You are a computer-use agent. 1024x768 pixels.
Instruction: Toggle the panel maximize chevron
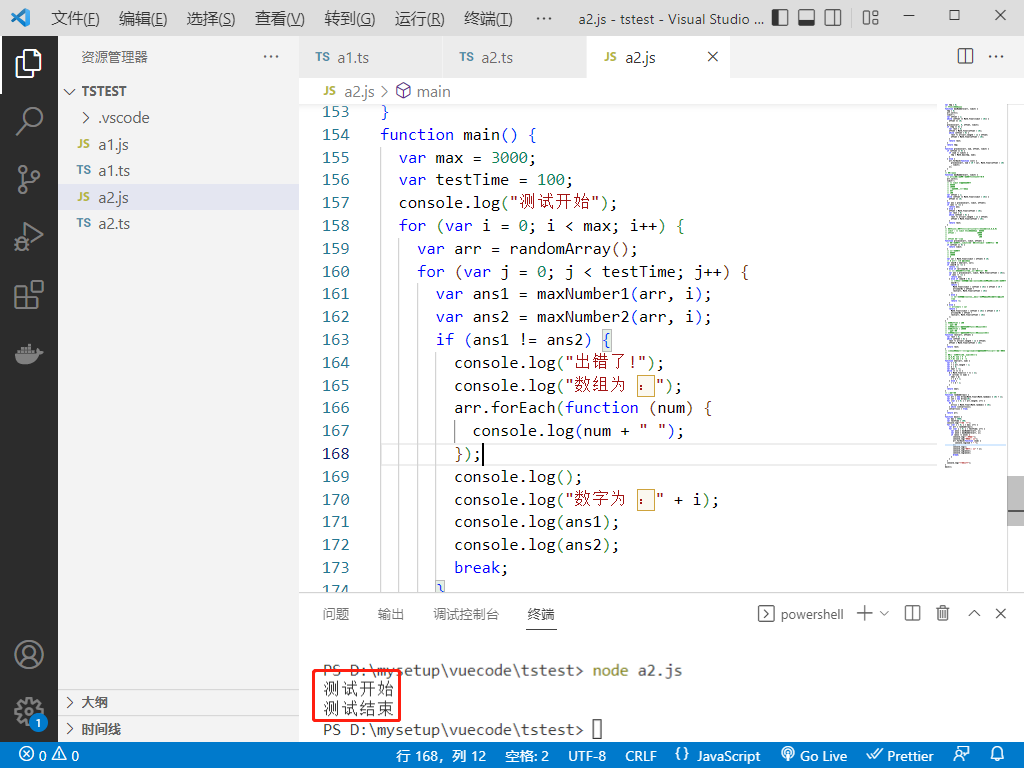pyautogui.click(x=973, y=613)
